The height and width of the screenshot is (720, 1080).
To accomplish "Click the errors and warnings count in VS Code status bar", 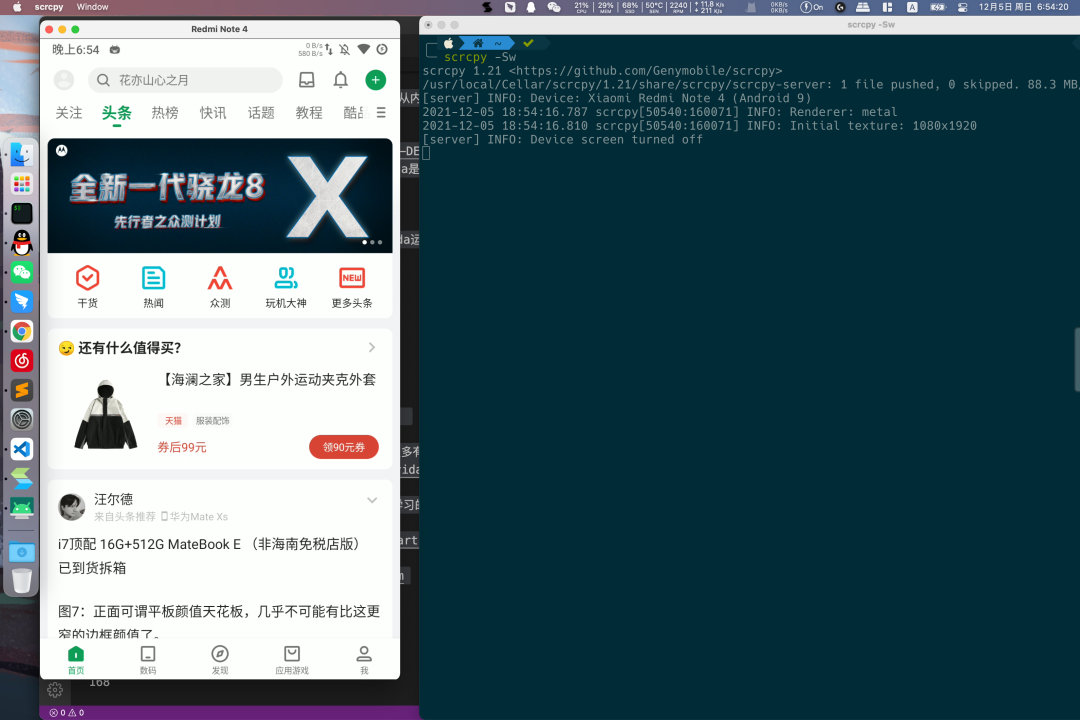I will pyautogui.click(x=68, y=713).
